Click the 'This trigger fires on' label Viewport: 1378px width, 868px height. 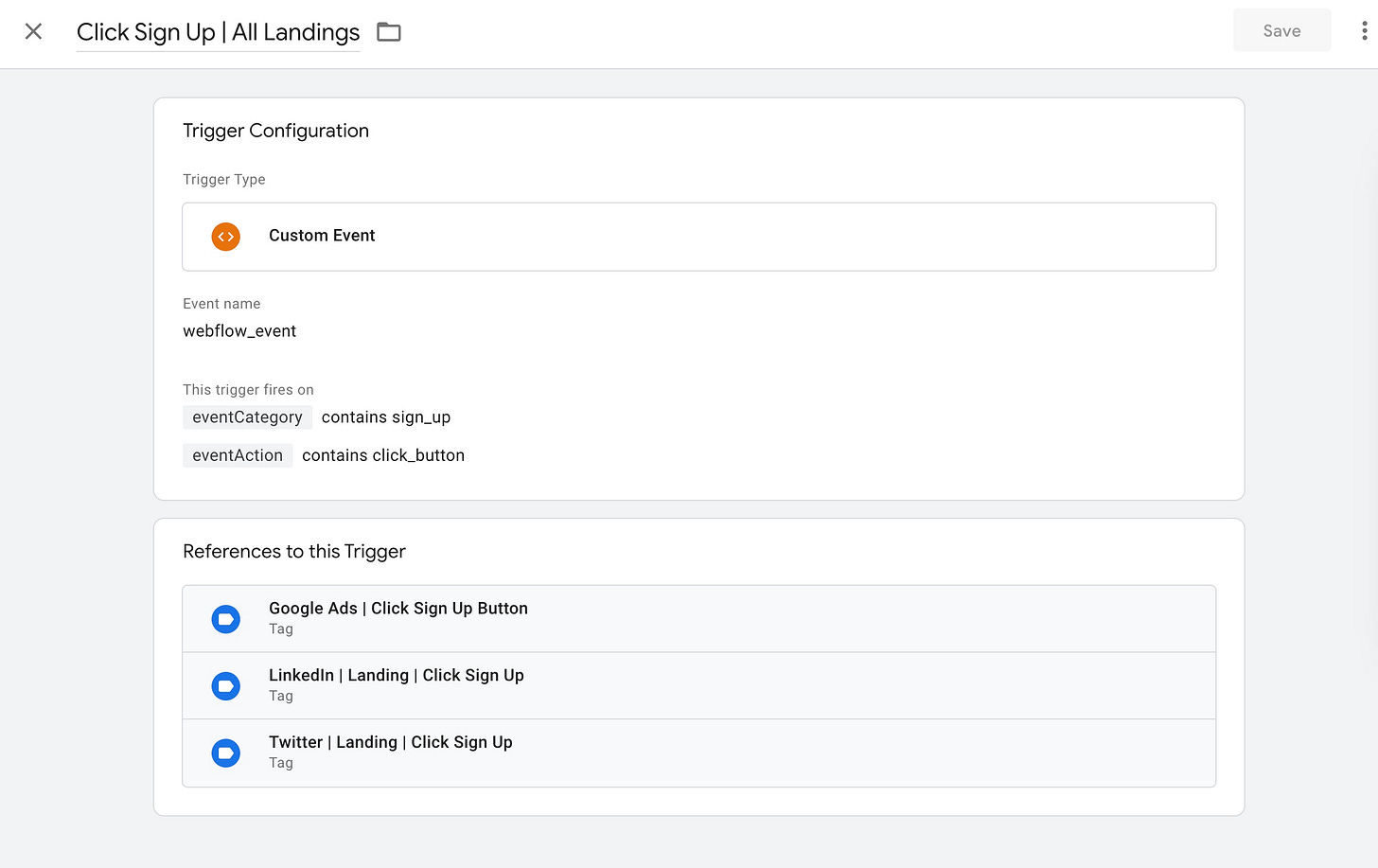[x=248, y=390]
